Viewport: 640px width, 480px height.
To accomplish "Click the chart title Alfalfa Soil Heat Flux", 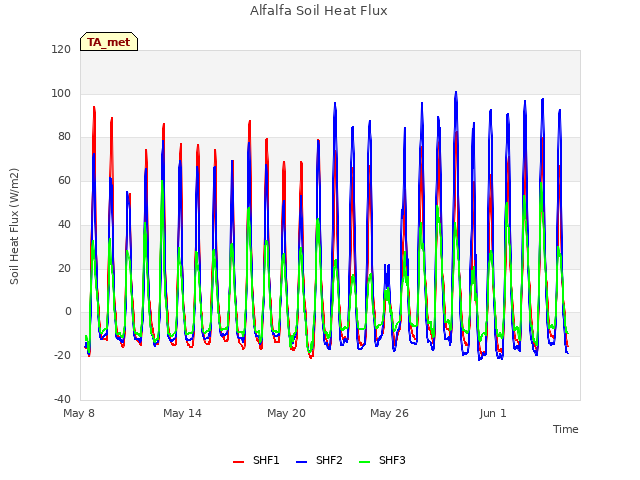I will click(x=319, y=11).
